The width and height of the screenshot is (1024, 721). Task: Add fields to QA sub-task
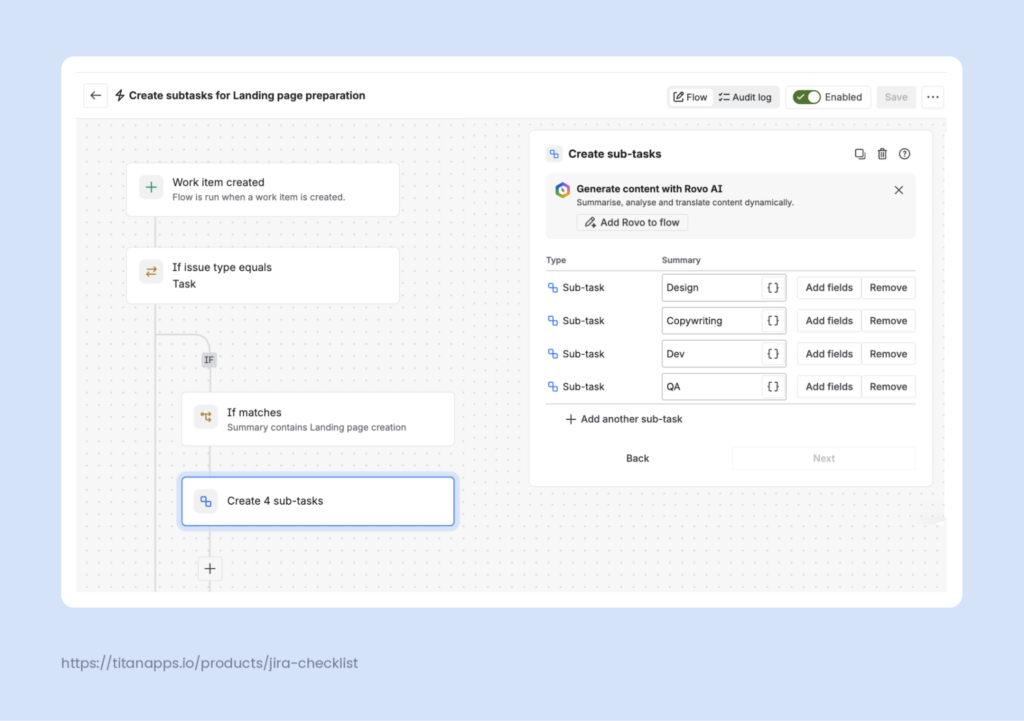829,387
